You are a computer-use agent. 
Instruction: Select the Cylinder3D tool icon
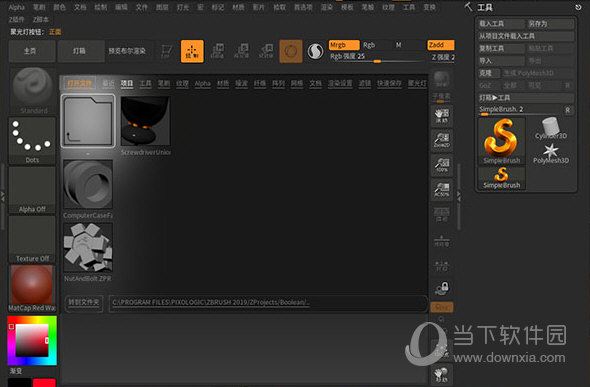(x=550, y=129)
